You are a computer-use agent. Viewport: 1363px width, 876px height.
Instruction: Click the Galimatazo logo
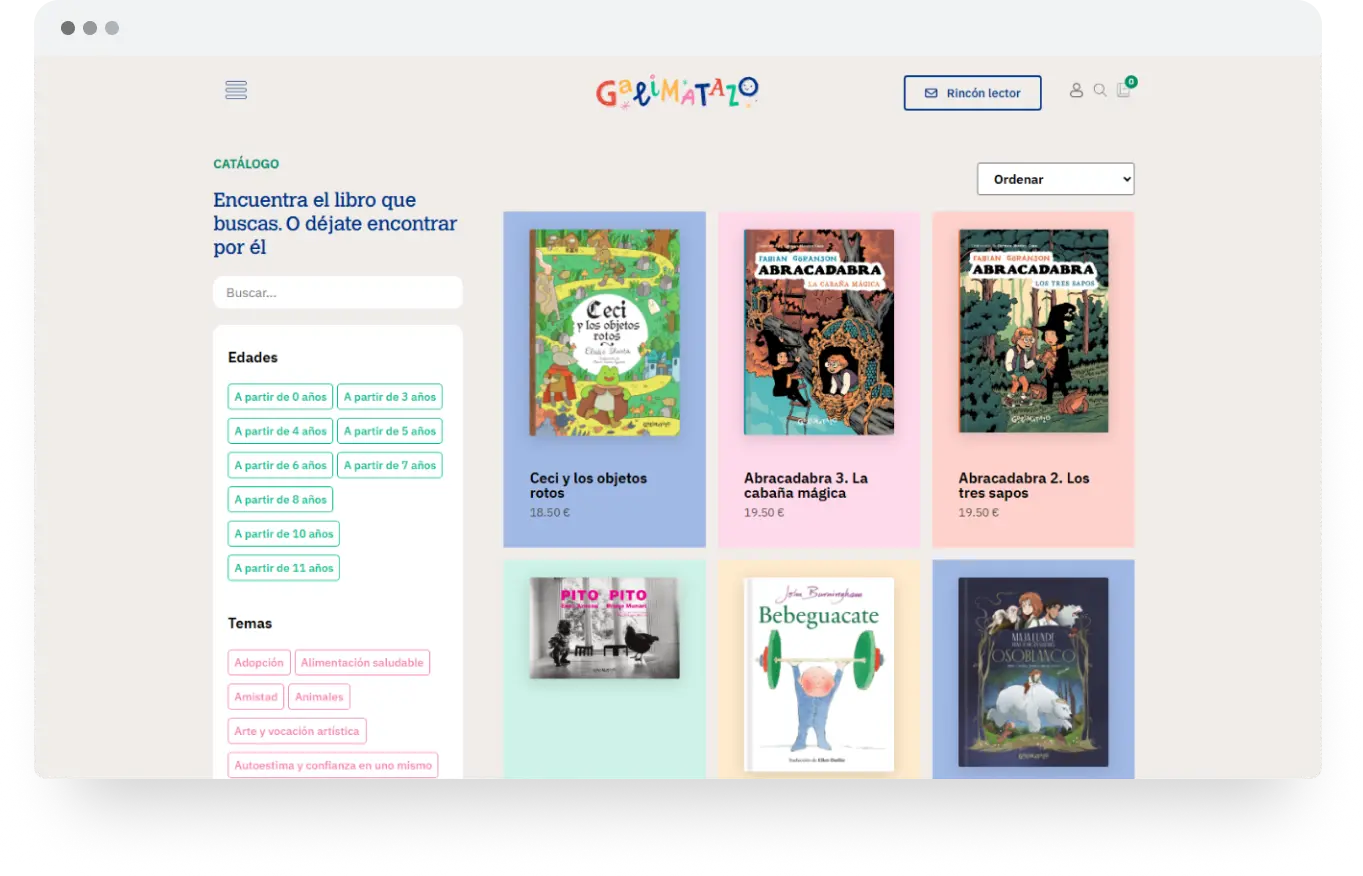click(677, 92)
